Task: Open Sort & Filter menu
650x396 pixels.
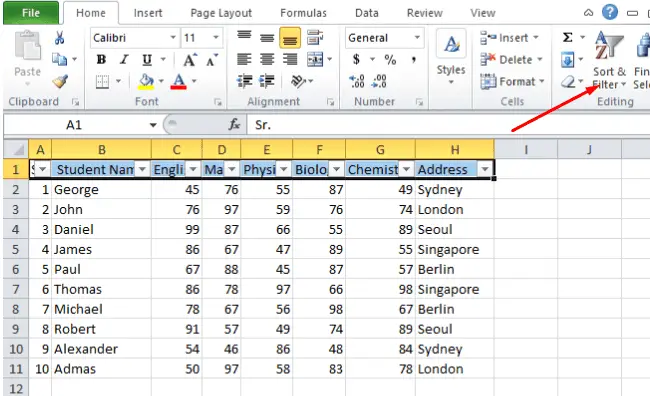Action: tap(609, 61)
